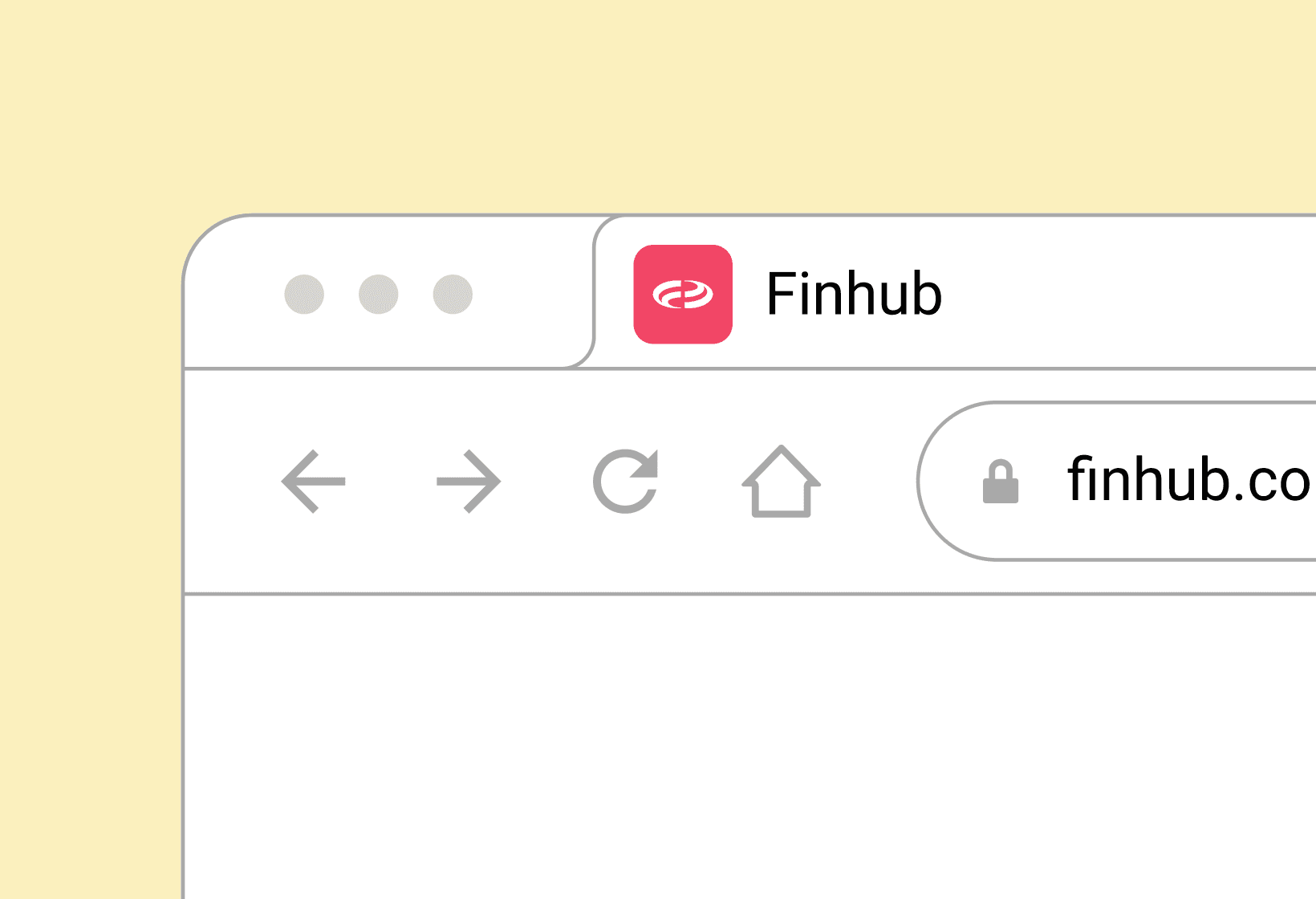Go back using the left arrow
The width and height of the screenshot is (1316, 899).
(313, 482)
